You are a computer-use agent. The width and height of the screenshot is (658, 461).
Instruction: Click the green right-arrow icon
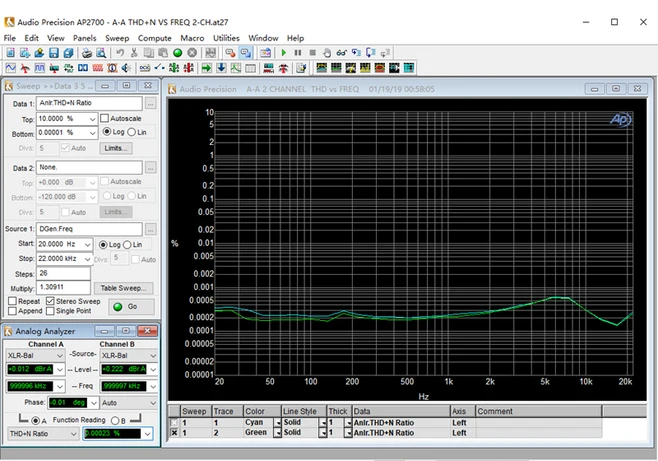(206, 68)
